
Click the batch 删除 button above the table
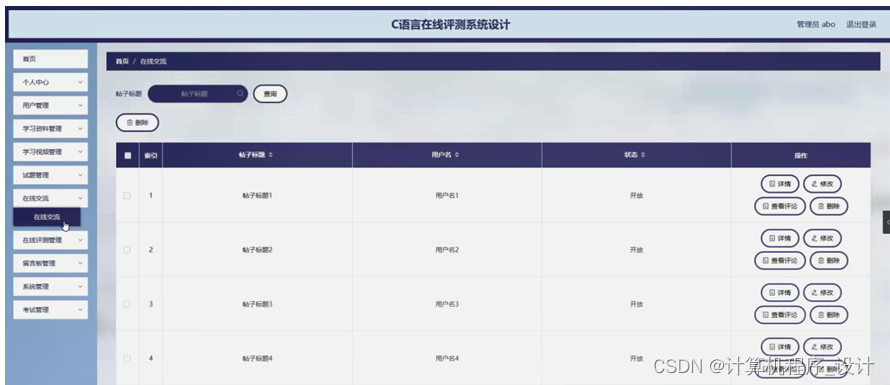(137, 123)
